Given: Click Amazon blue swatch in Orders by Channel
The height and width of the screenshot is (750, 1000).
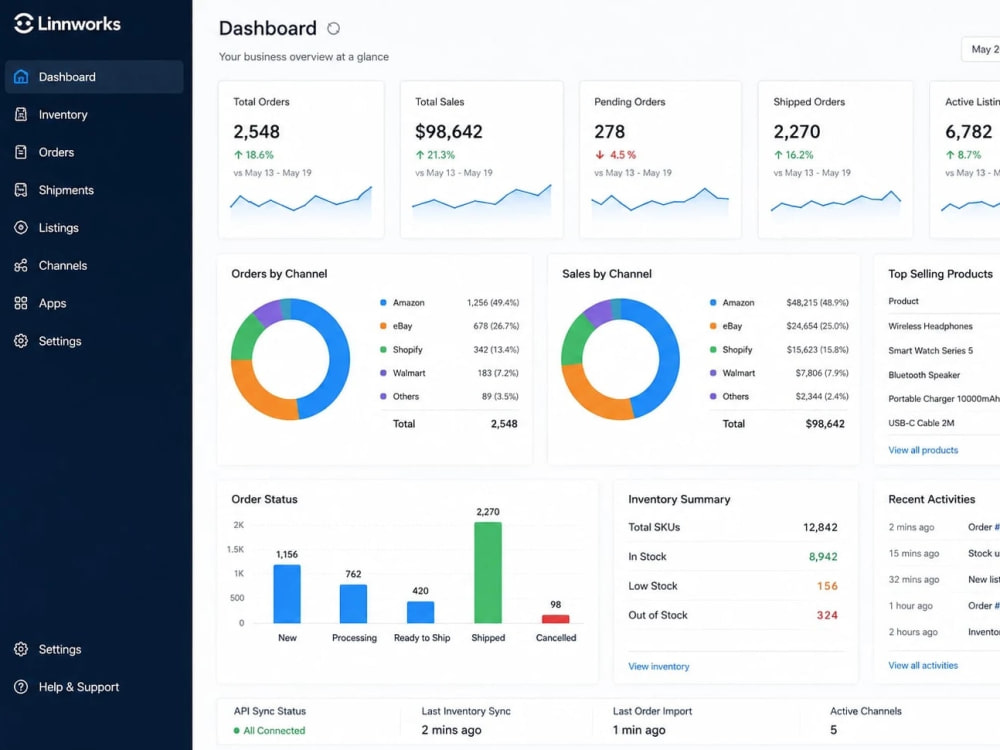Looking at the screenshot, I should (383, 303).
